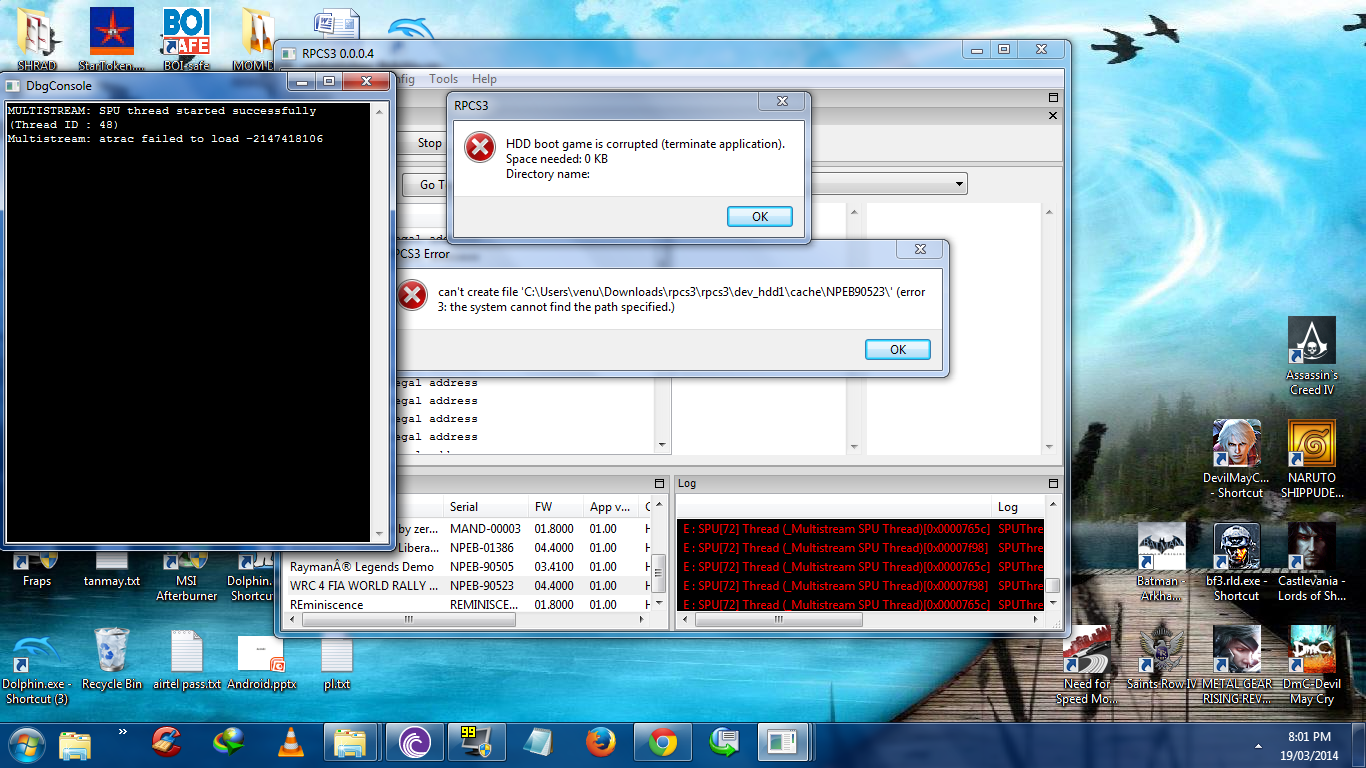Open Assassin's Creed IV desktop shortcut

[1311, 355]
